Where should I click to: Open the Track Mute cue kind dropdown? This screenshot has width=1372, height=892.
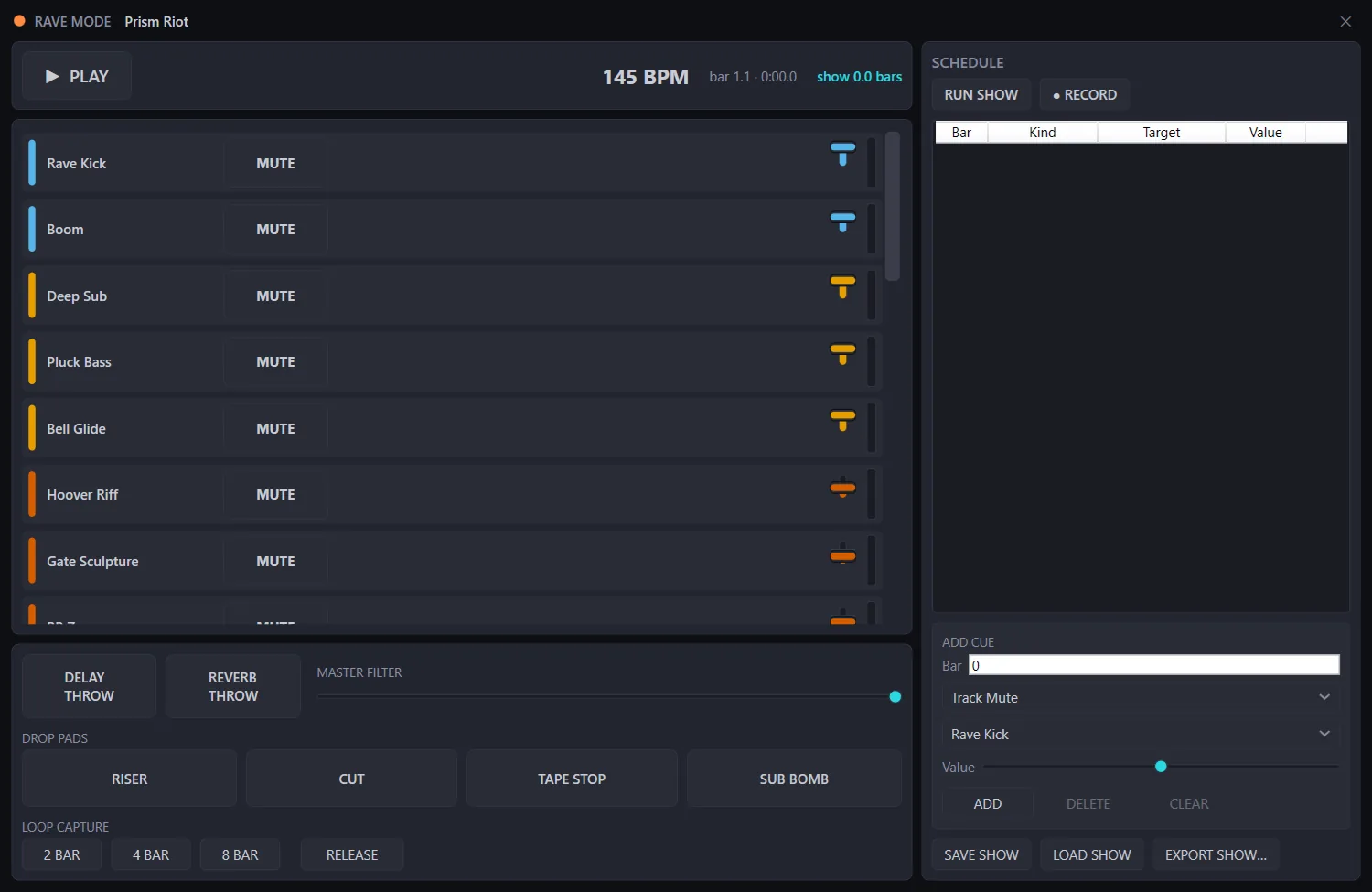[x=1140, y=697]
